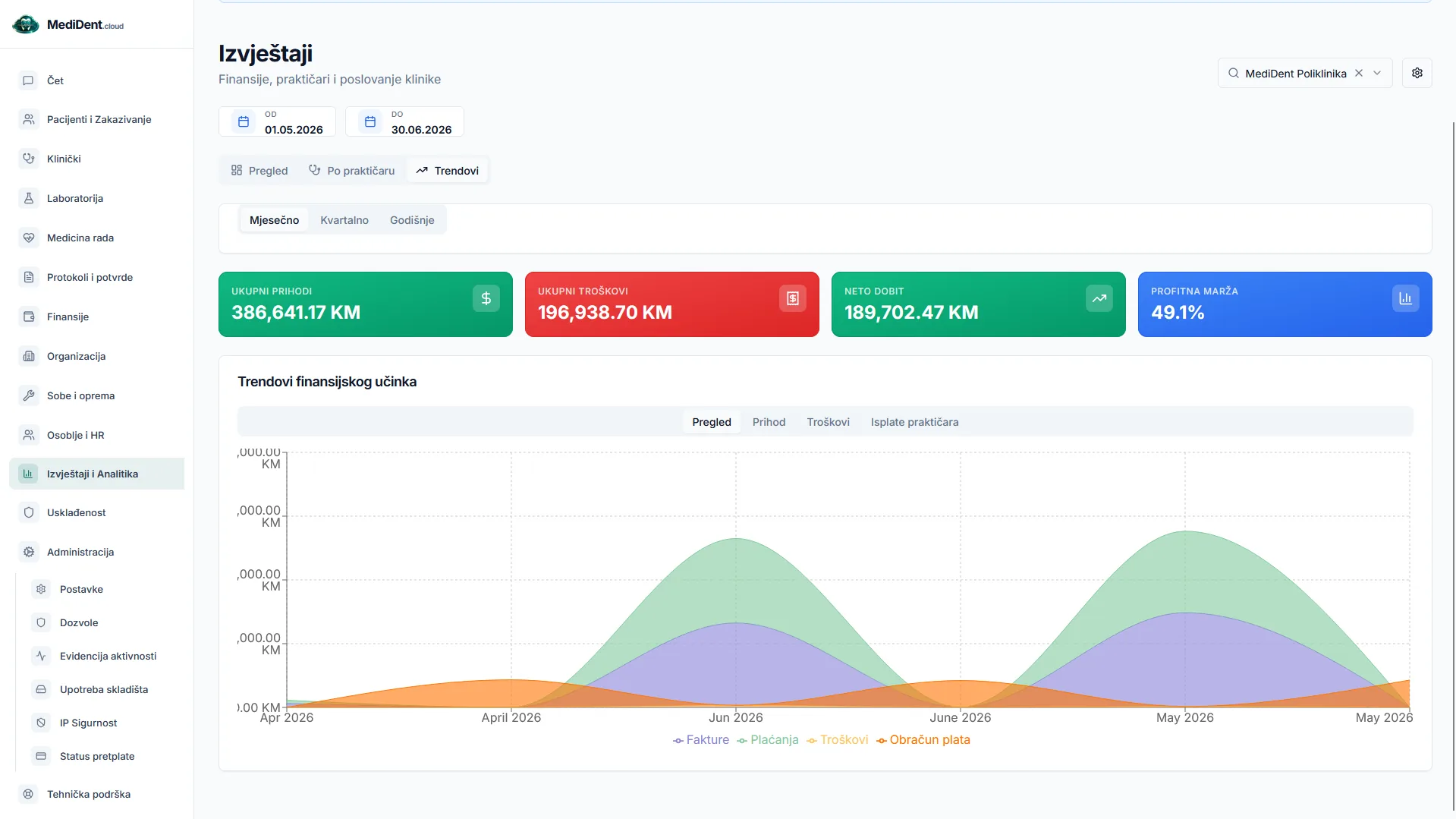
Task: Toggle Troškovi series color in legend
Action: click(837, 740)
